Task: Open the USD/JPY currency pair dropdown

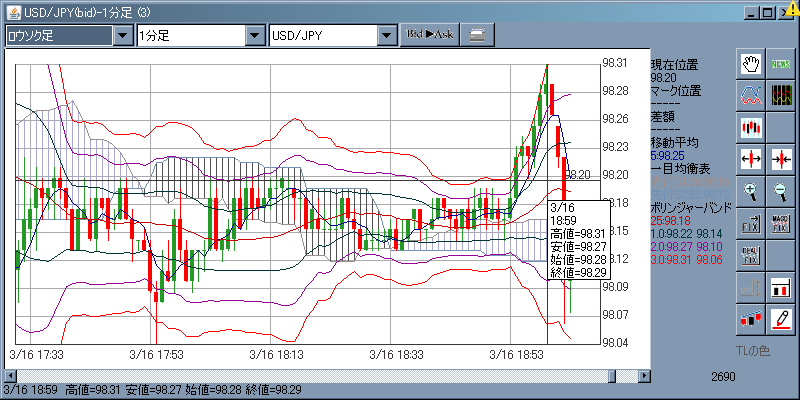Action: tap(387, 36)
